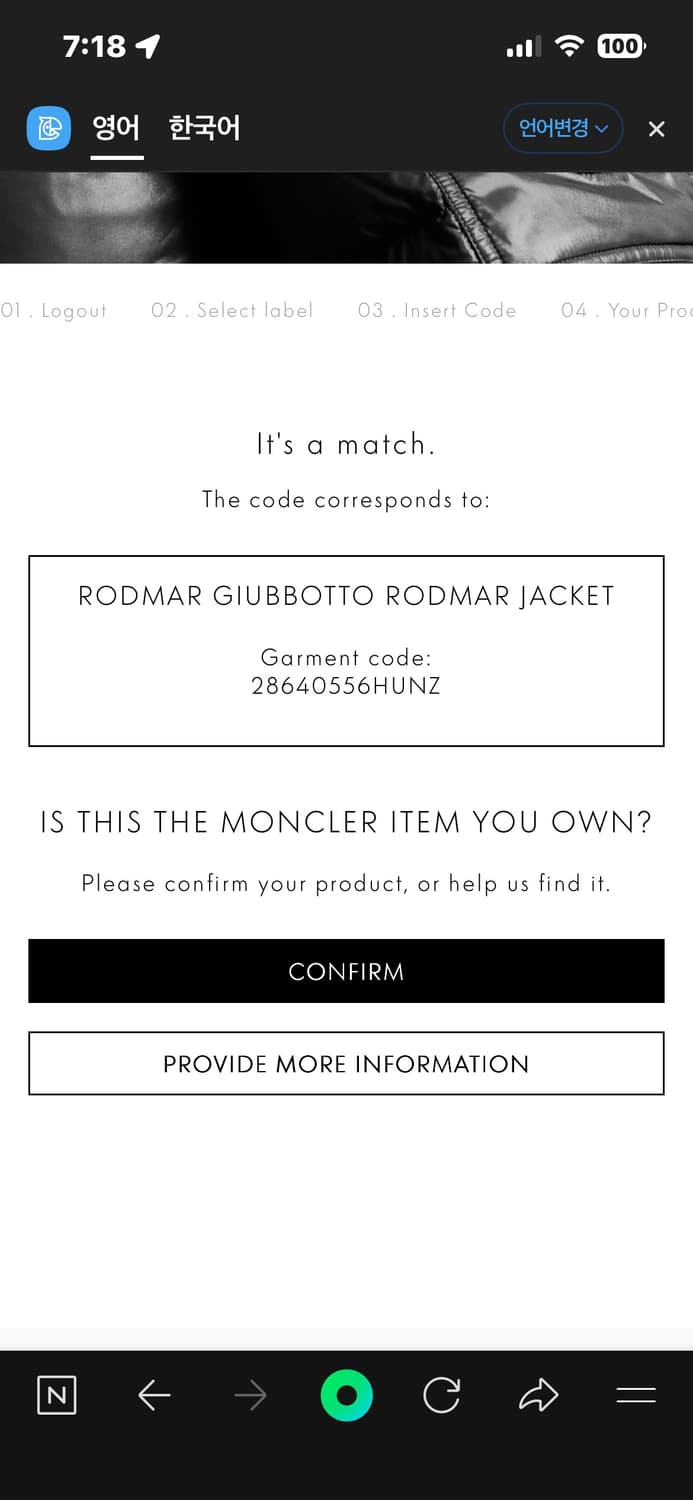Jump to step 04 Your Product

coord(626,311)
